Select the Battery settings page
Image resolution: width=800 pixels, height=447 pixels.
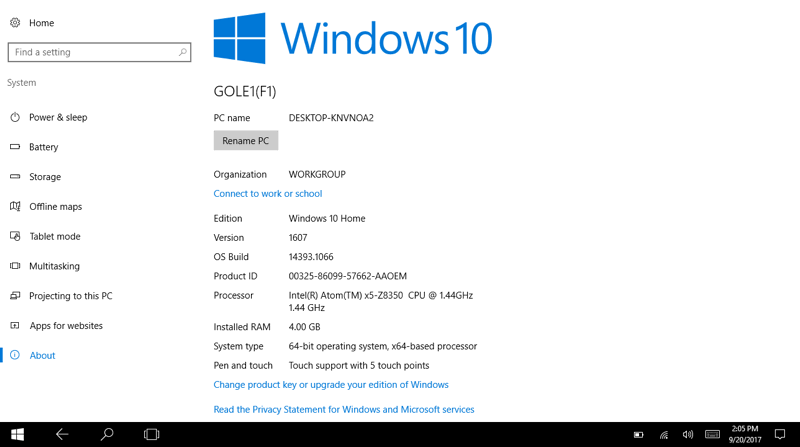[x=43, y=147]
